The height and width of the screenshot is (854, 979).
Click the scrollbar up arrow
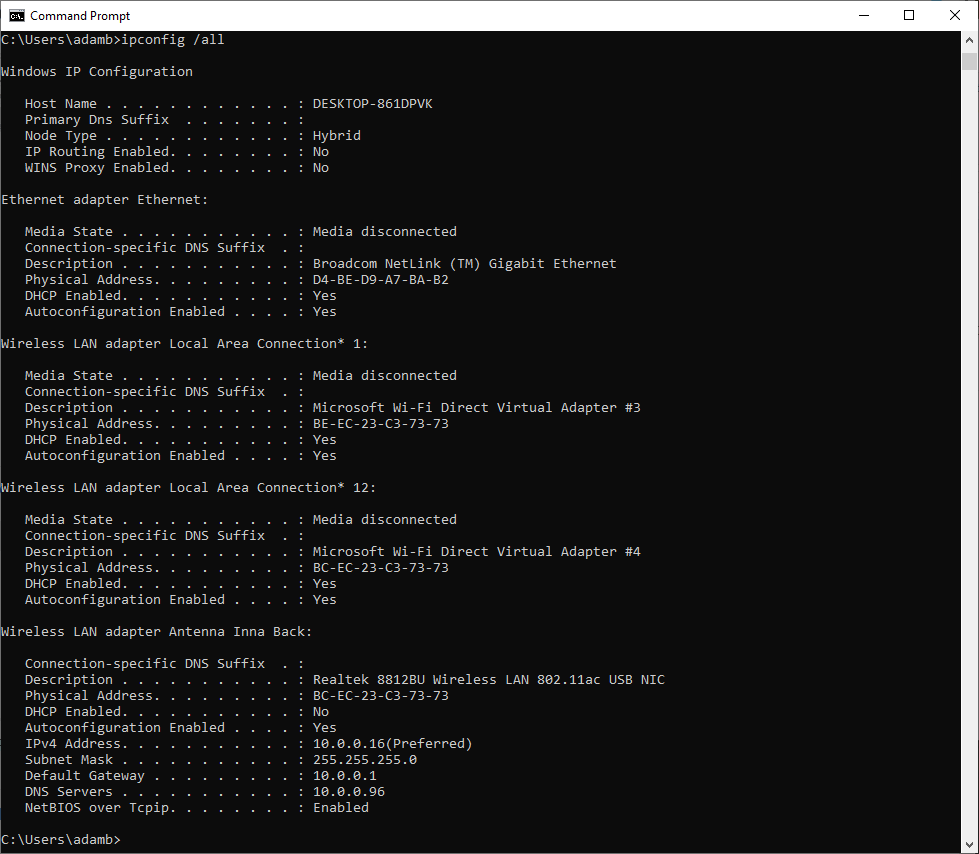coord(969,40)
